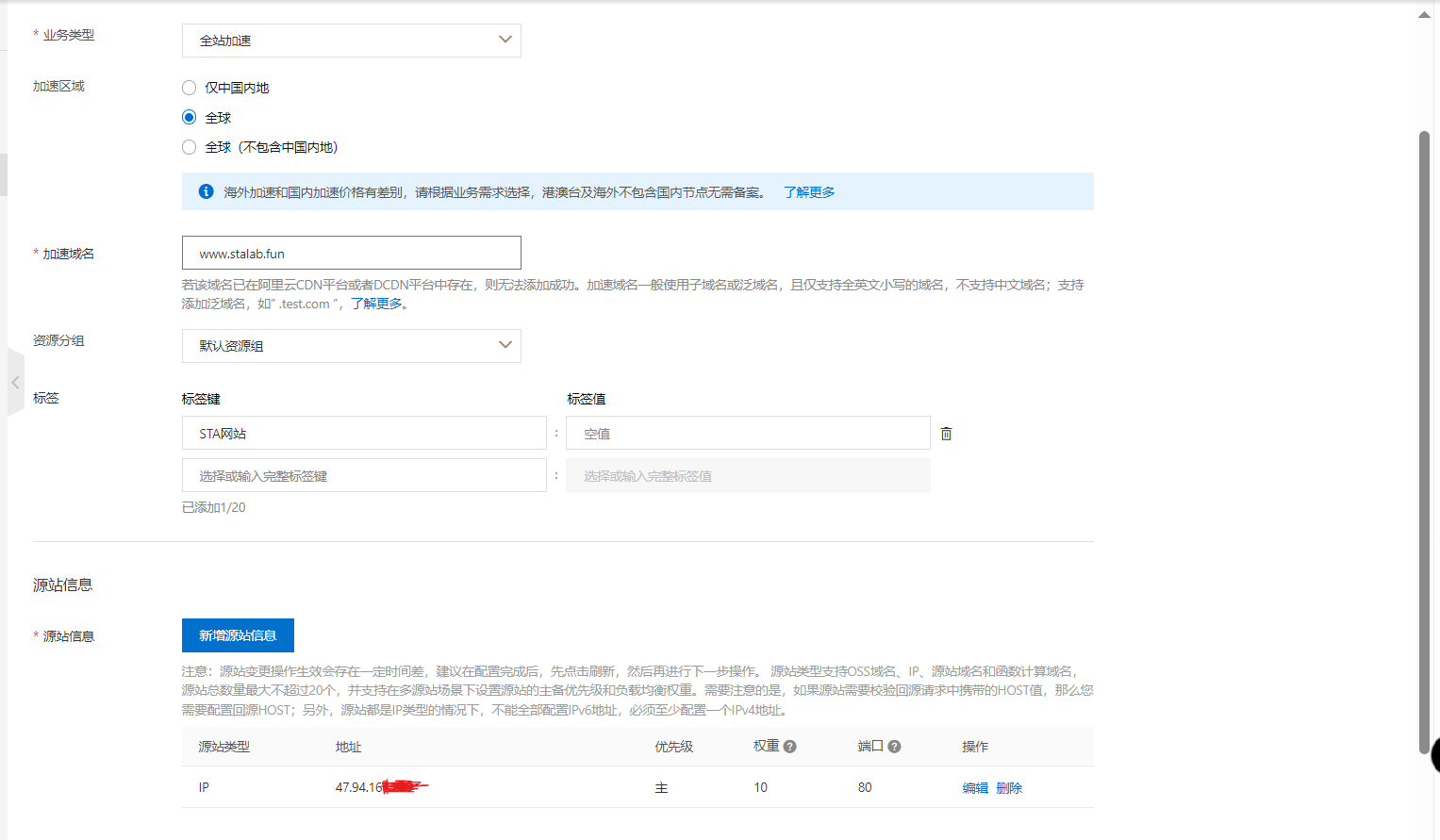Screen dimensions: 1440x840
Task: Click the 标签值 field showing 空值
Action: click(747, 434)
